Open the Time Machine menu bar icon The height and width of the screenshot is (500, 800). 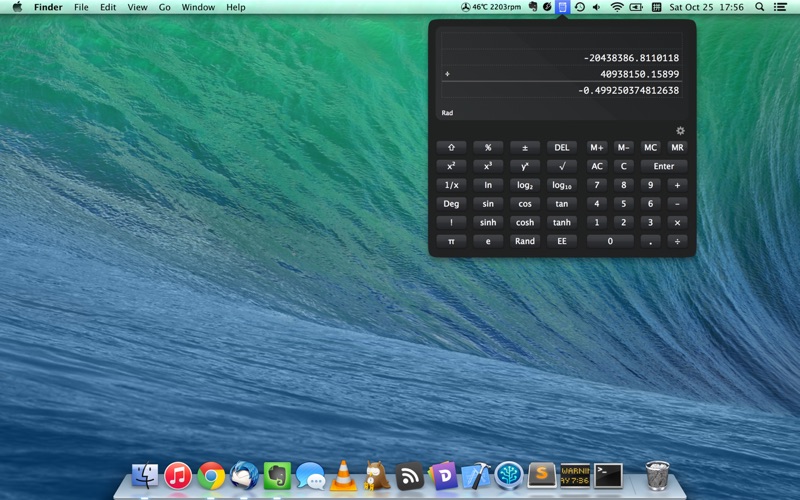(580, 7)
